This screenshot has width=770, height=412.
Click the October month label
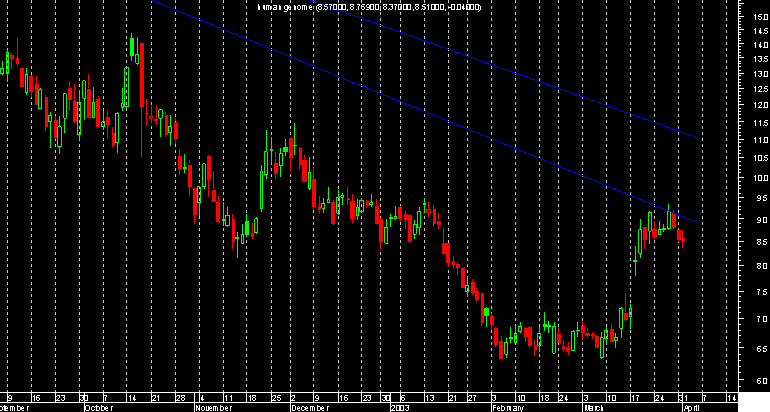(99, 408)
